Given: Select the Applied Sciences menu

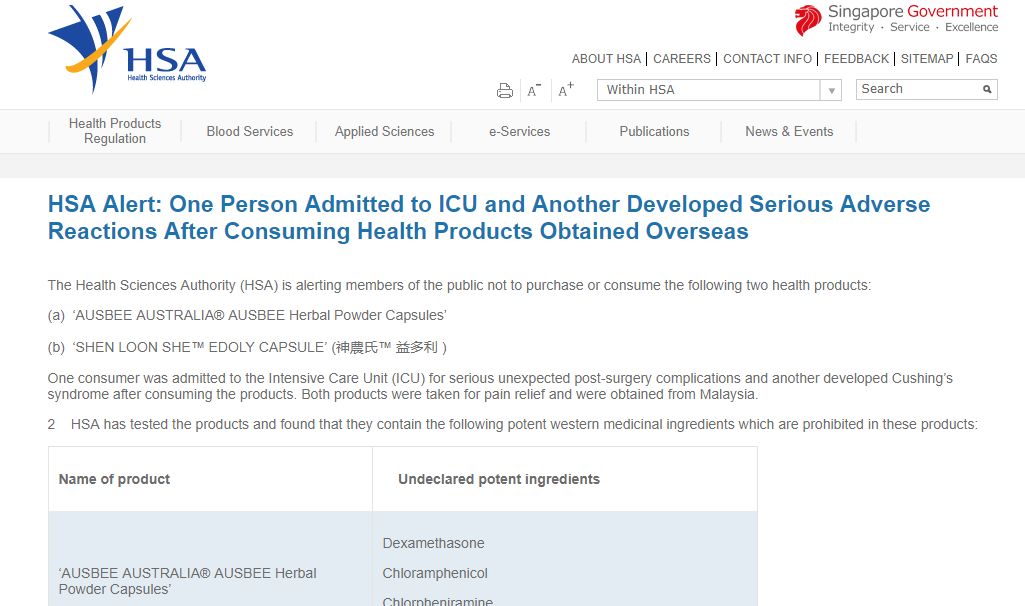Looking at the screenshot, I should coord(385,131).
